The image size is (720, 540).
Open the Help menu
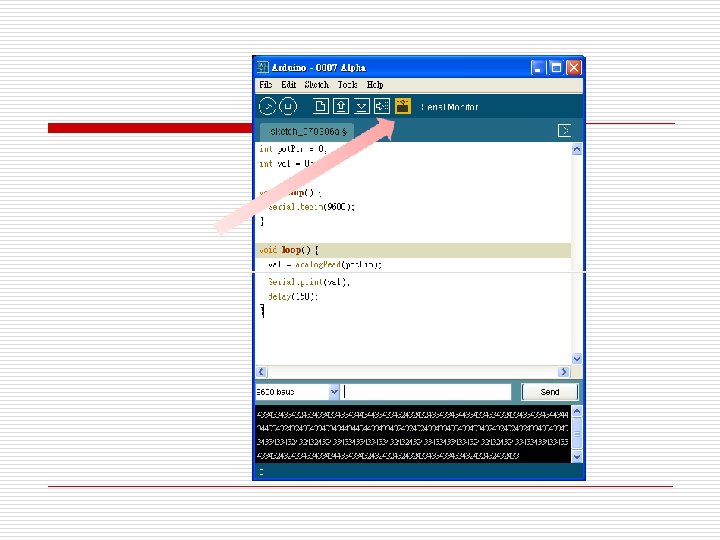(x=375, y=85)
